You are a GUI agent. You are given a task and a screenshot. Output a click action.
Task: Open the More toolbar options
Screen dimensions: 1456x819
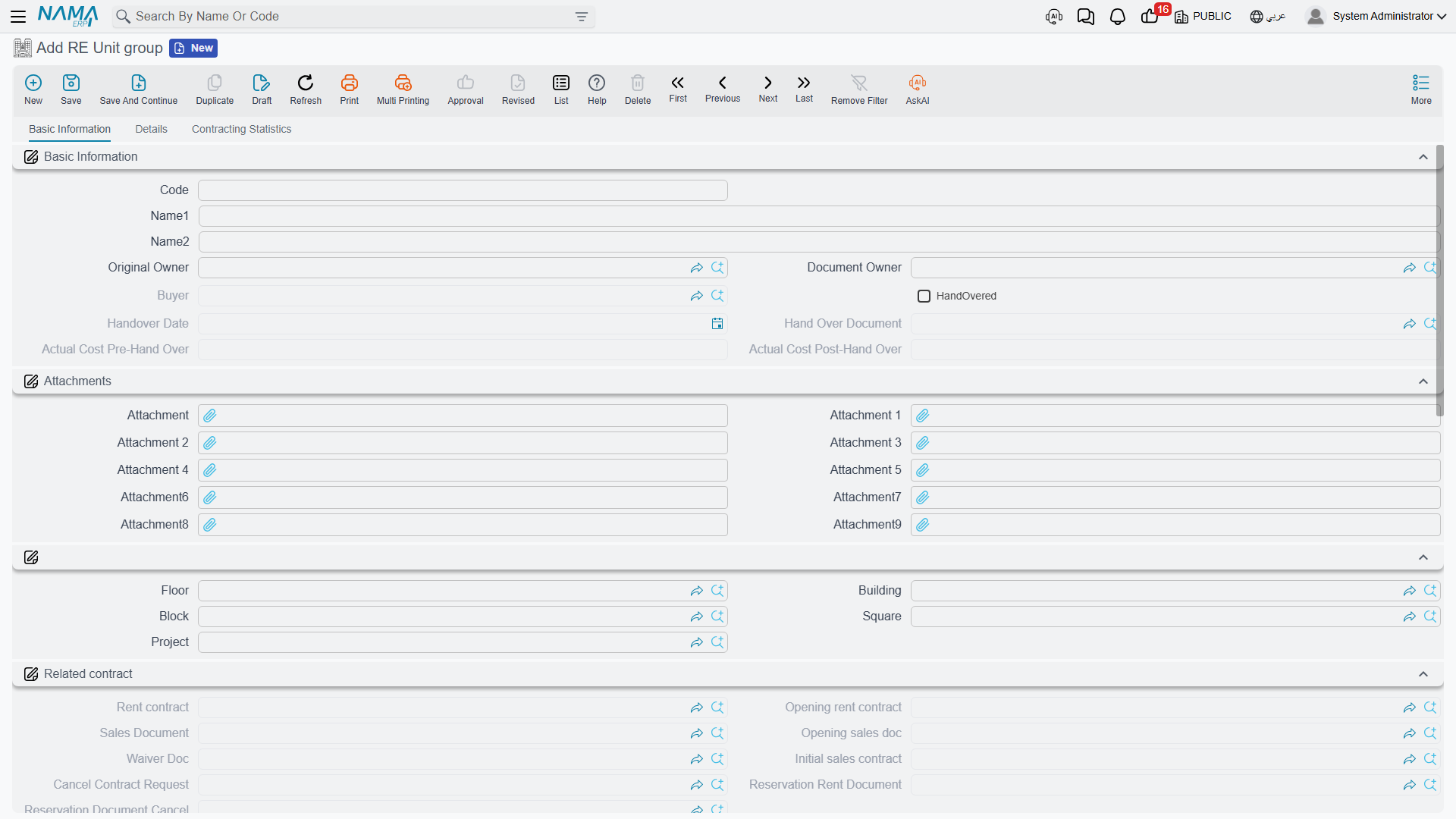pyautogui.click(x=1421, y=89)
